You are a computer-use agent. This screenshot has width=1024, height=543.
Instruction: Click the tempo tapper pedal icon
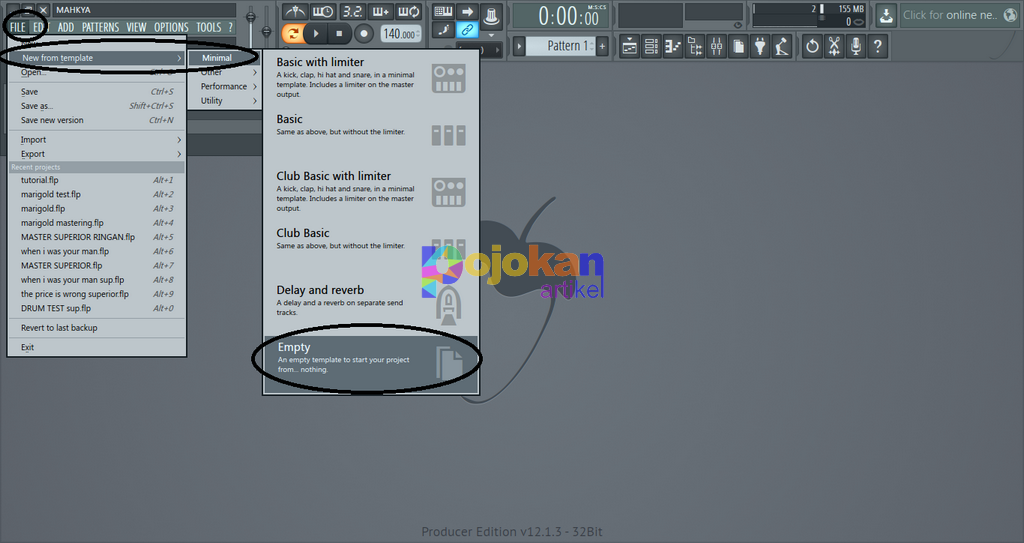tap(782, 46)
